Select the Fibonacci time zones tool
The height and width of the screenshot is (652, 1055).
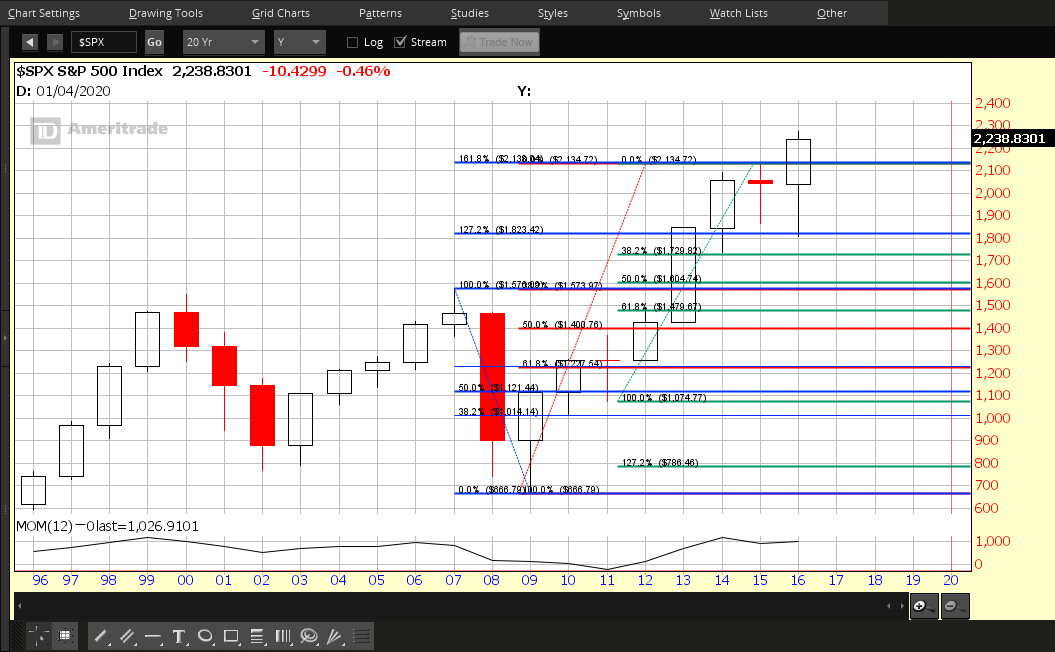coord(283,636)
